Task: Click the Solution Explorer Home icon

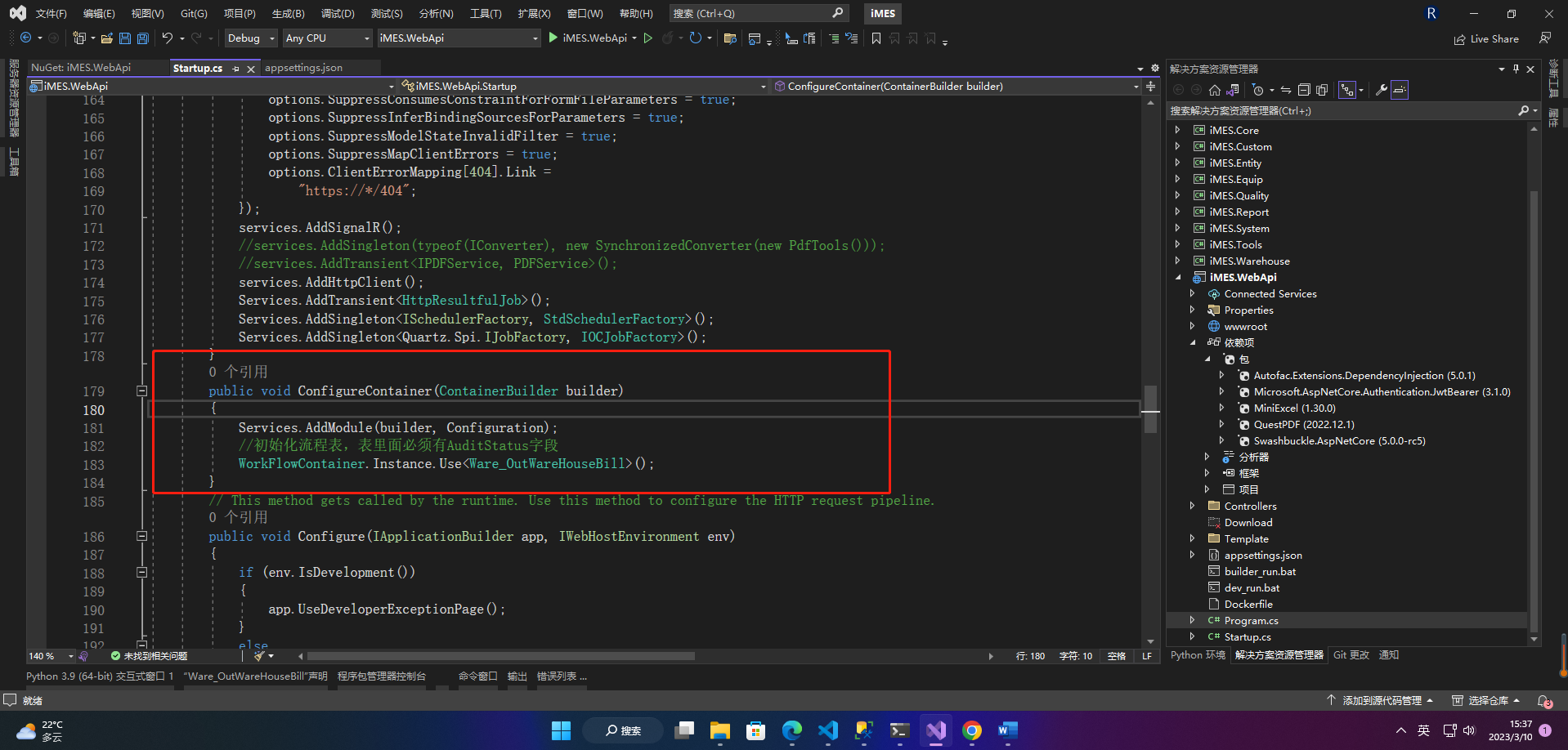Action: click(1215, 90)
